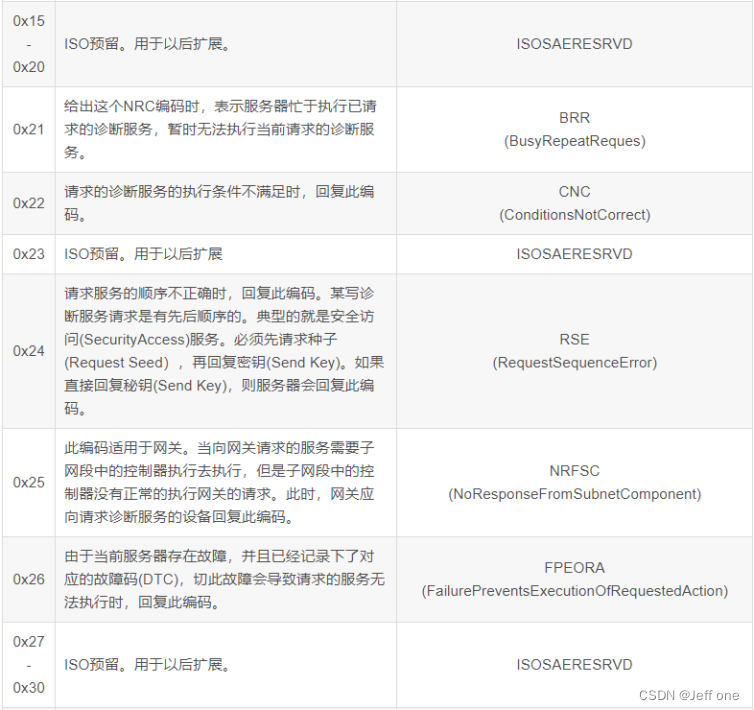
Task: Click ISOSAERESRVD in the 0x15-0x20 row
Action: [575, 44]
